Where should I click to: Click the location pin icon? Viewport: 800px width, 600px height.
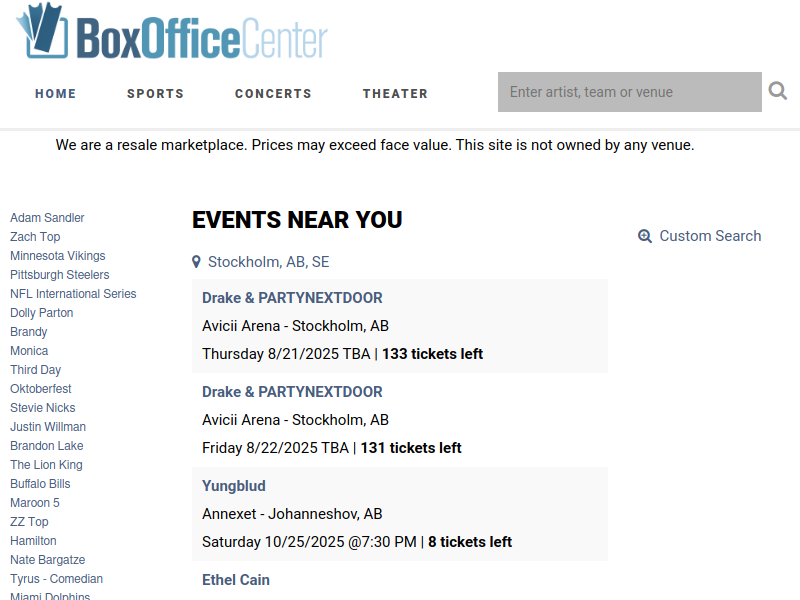click(196, 262)
